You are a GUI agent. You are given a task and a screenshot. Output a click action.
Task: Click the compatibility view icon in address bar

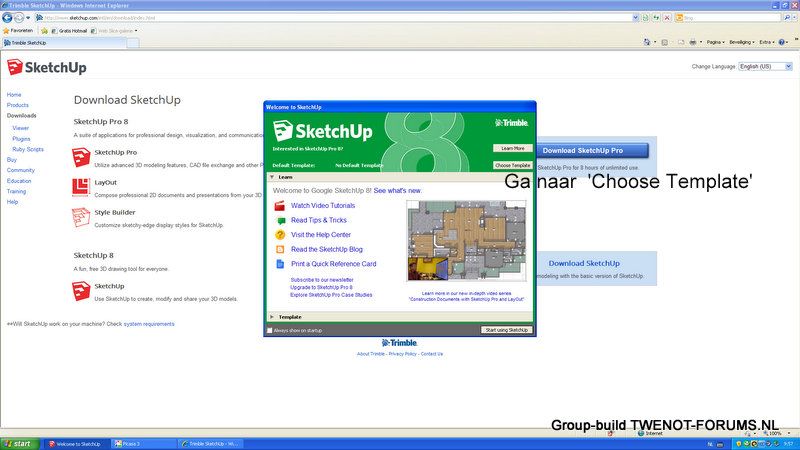[645, 18]
